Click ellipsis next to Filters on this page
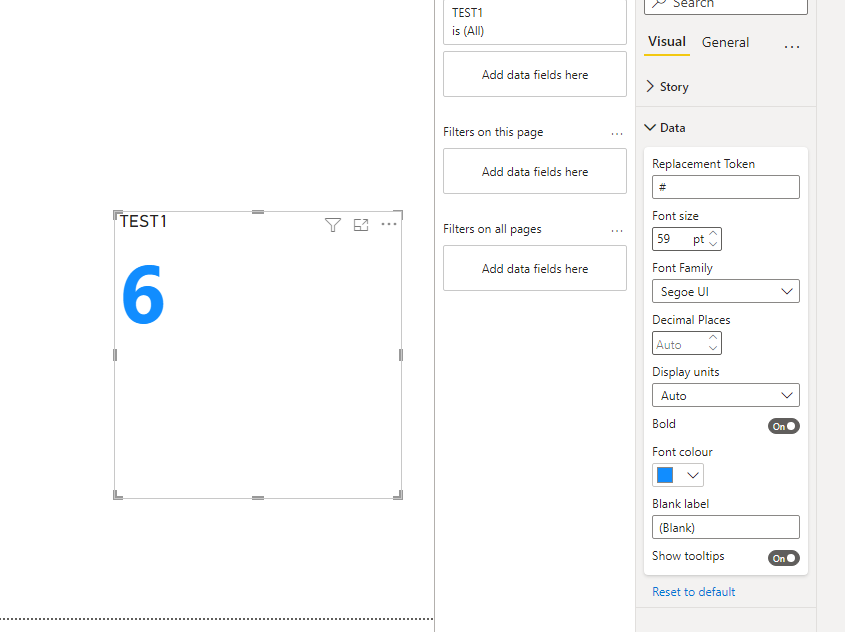 point(617,133)
